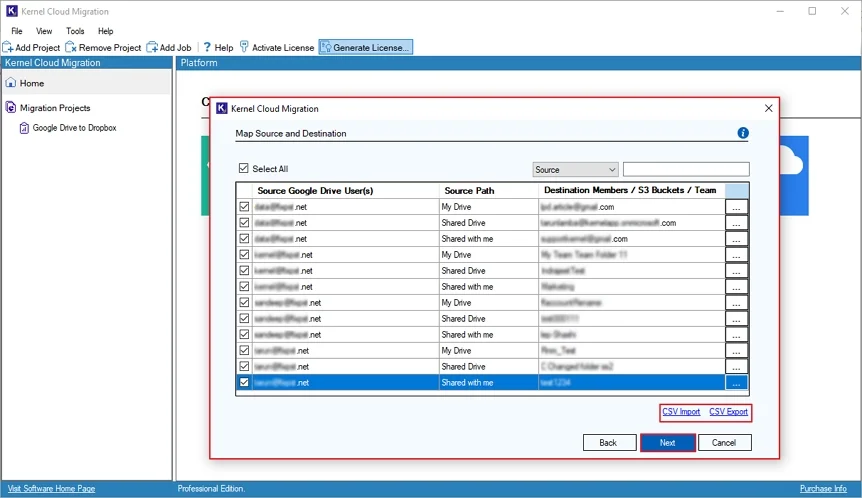Open the Tools menu
Screen dimensions: 862x498
pos(75,31)
